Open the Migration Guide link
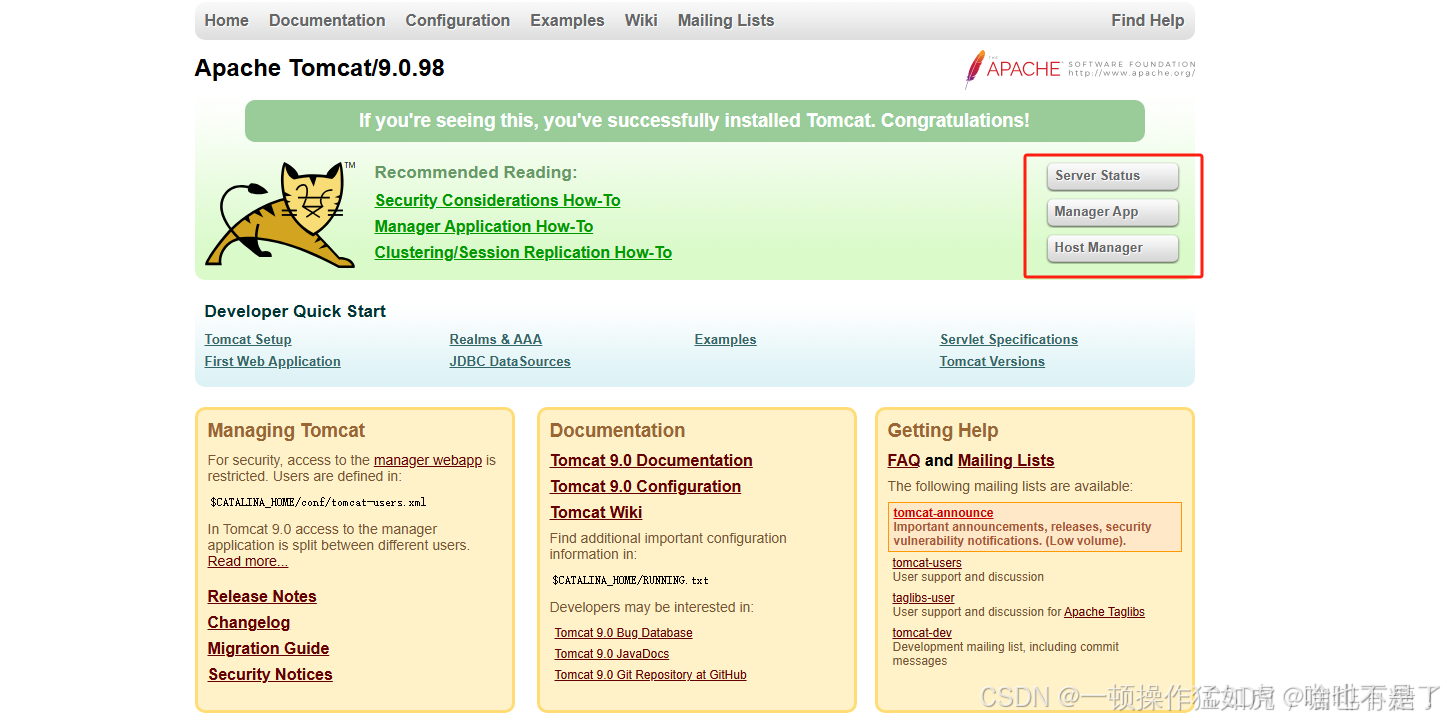The height and width of the screenshot is (723, 1447). [268, 648]
